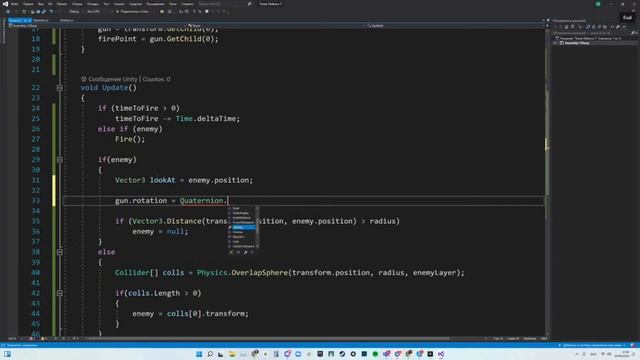Viewport: 640px width, 360px height.
Task: Collapse the if(enemy) block at line 29
Action: coord(60,160)
